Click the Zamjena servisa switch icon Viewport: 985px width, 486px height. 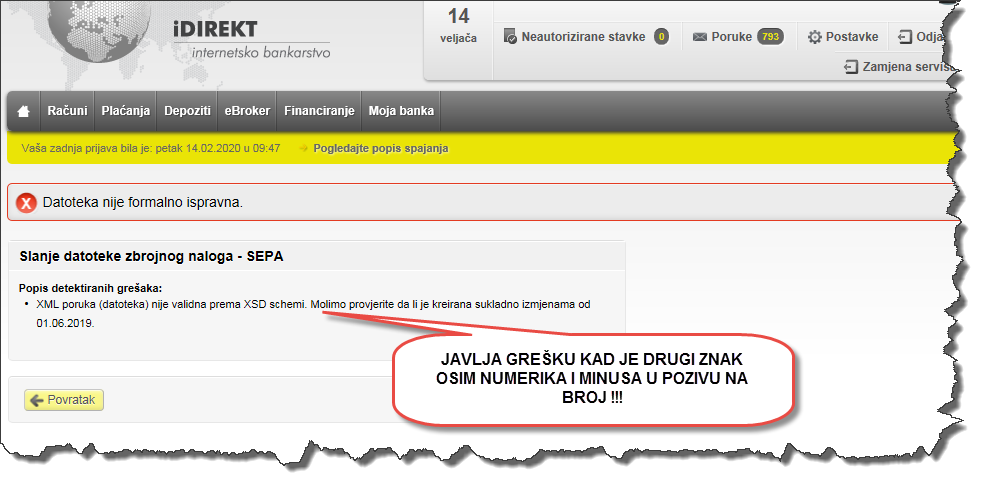tap(851, 67)
